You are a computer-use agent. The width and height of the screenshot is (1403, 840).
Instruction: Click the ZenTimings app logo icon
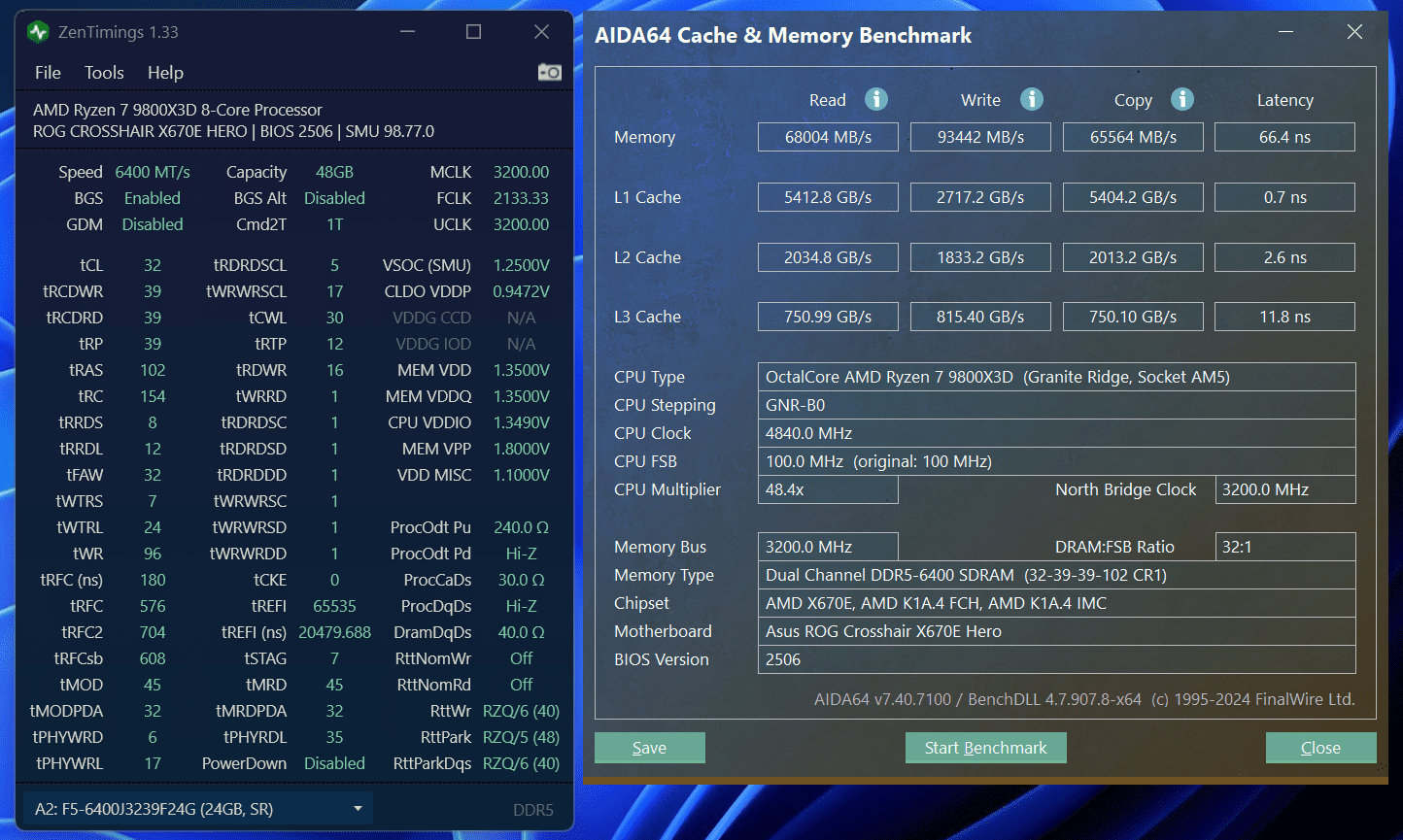point(39,32)
